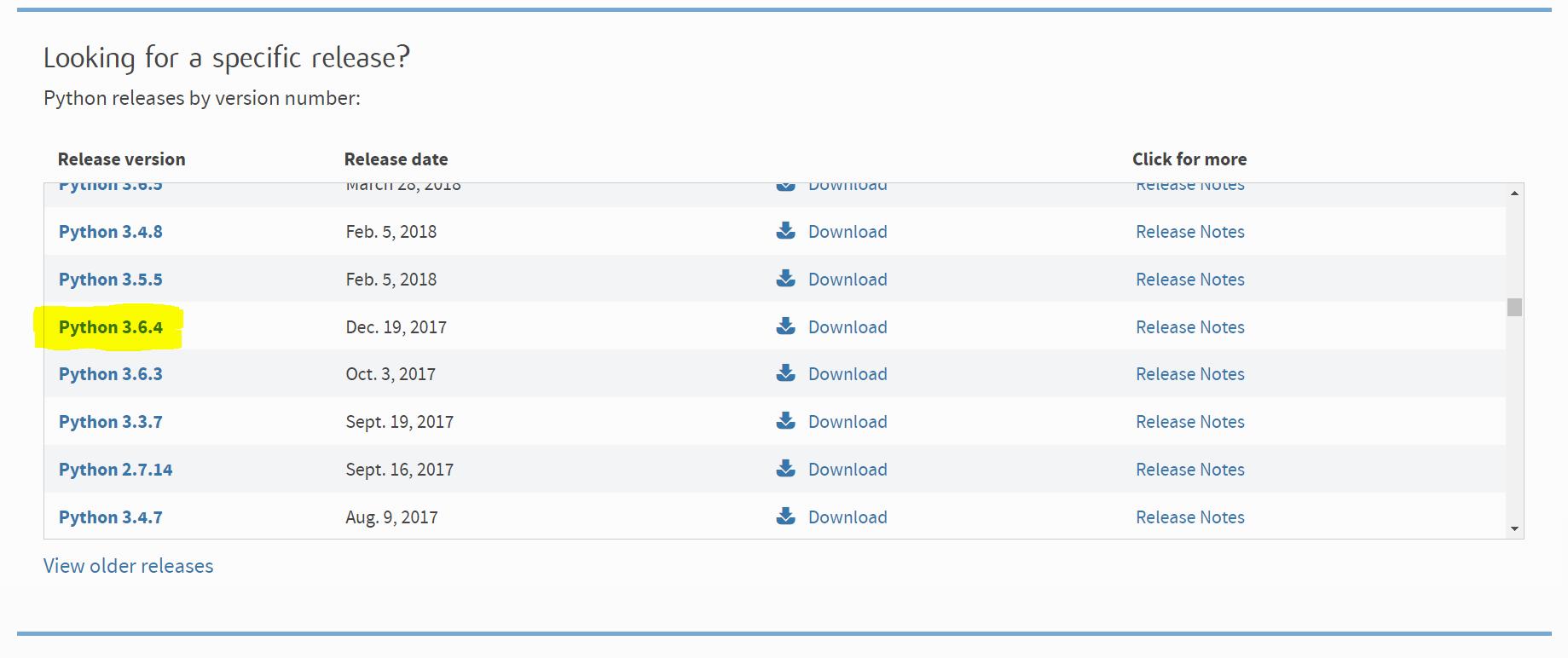Screen dimensions: 1568x658
Task: Select the Sept. 19, 2017 release date
Action: 400,422
